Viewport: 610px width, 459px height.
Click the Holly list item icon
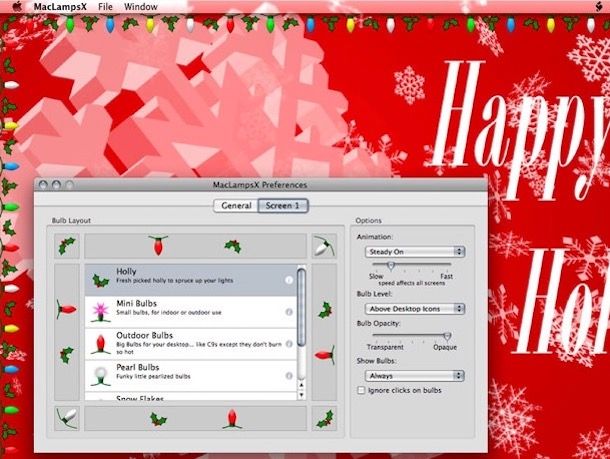[101, 280]
